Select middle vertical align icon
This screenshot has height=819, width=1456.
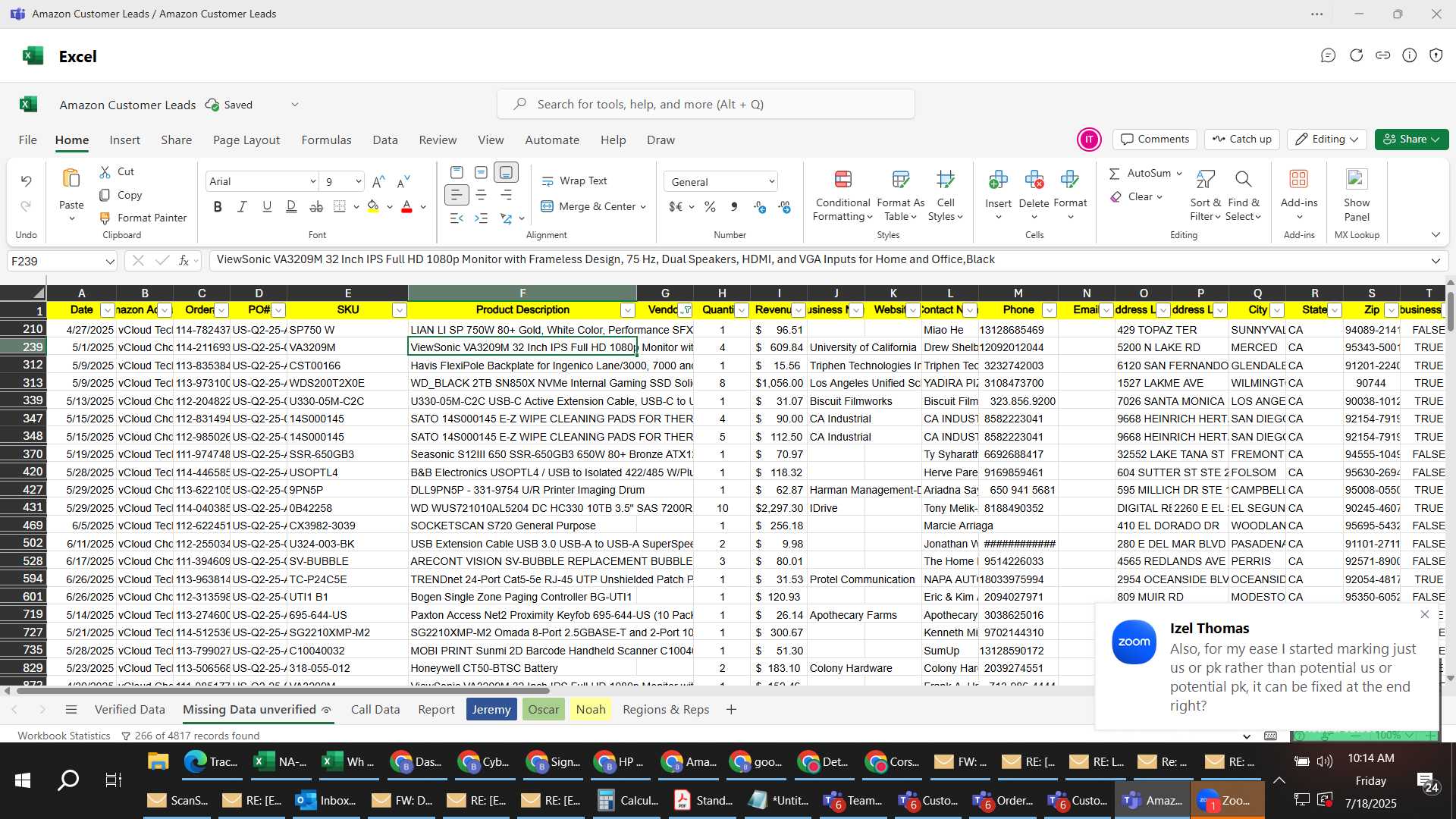coord(481,173)
